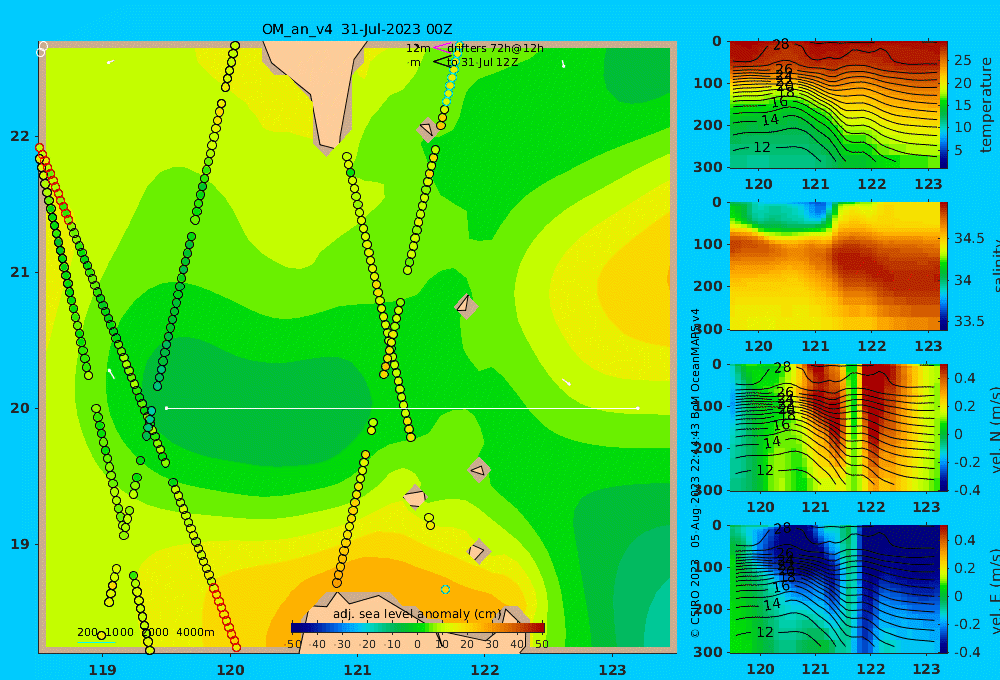This screenshot has height=680, width=1000.
Task: Click the '34.5' tick on salinity colorbar
Action: 969,238
